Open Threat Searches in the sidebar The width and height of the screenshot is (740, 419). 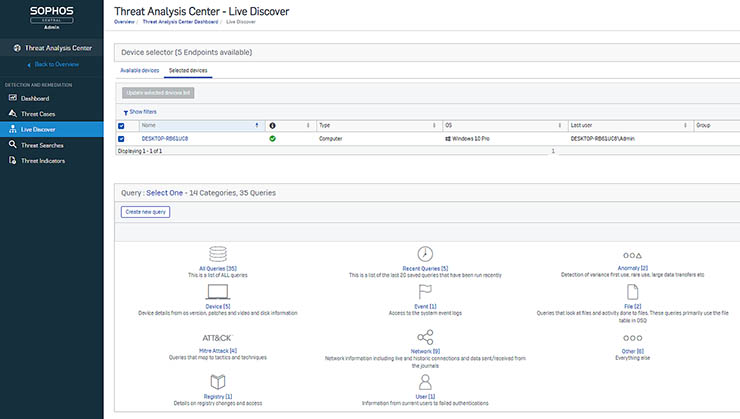click(42, 145)
